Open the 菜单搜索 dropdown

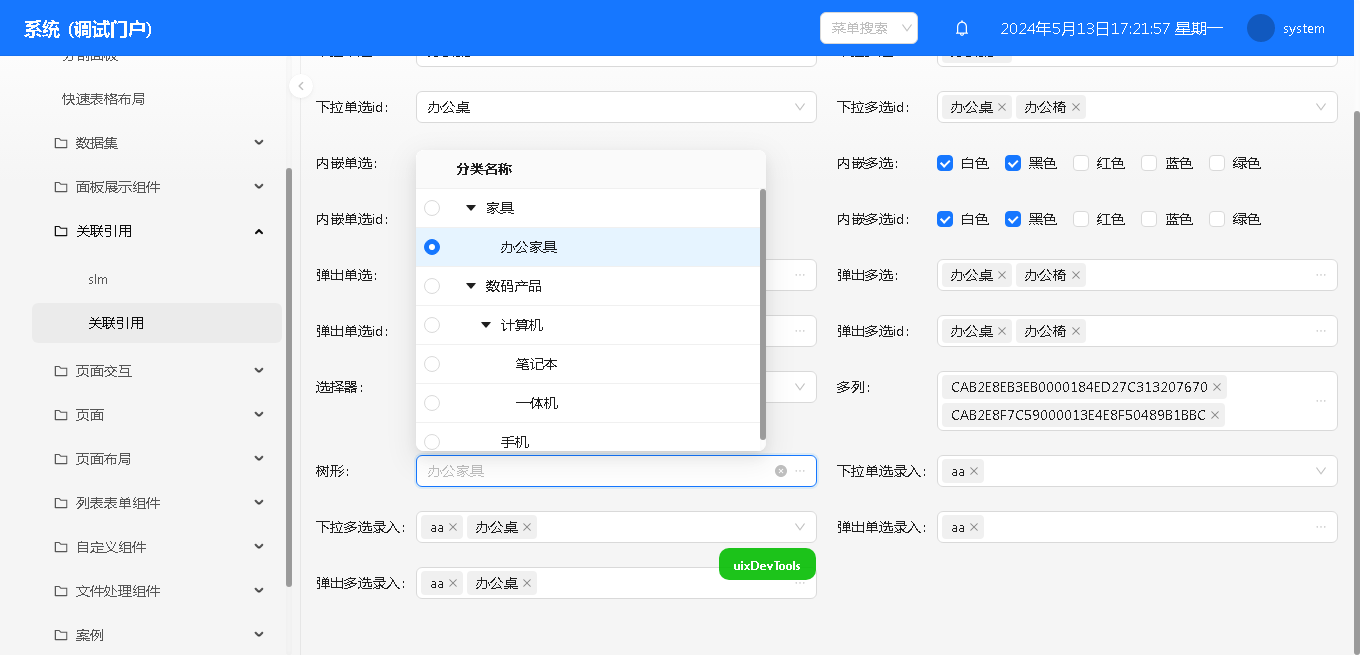pos(868,29)
